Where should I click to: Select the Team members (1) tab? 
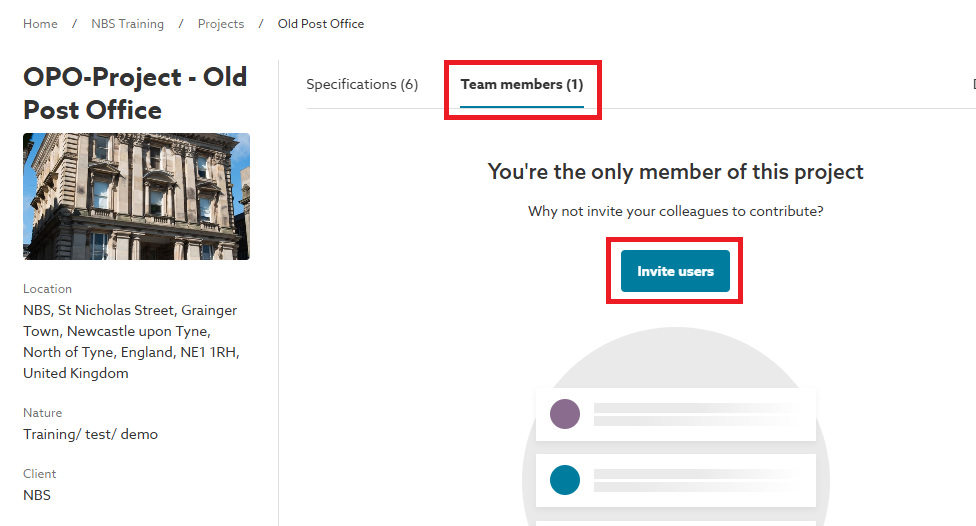coord(522,85)
